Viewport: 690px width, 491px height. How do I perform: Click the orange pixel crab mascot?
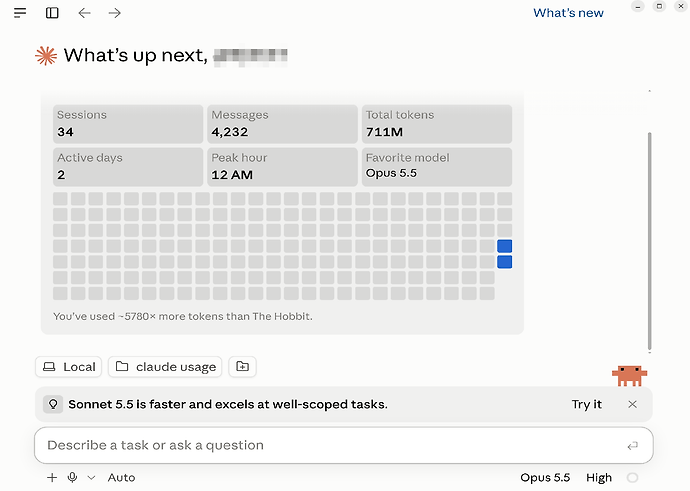pos(629,375)
